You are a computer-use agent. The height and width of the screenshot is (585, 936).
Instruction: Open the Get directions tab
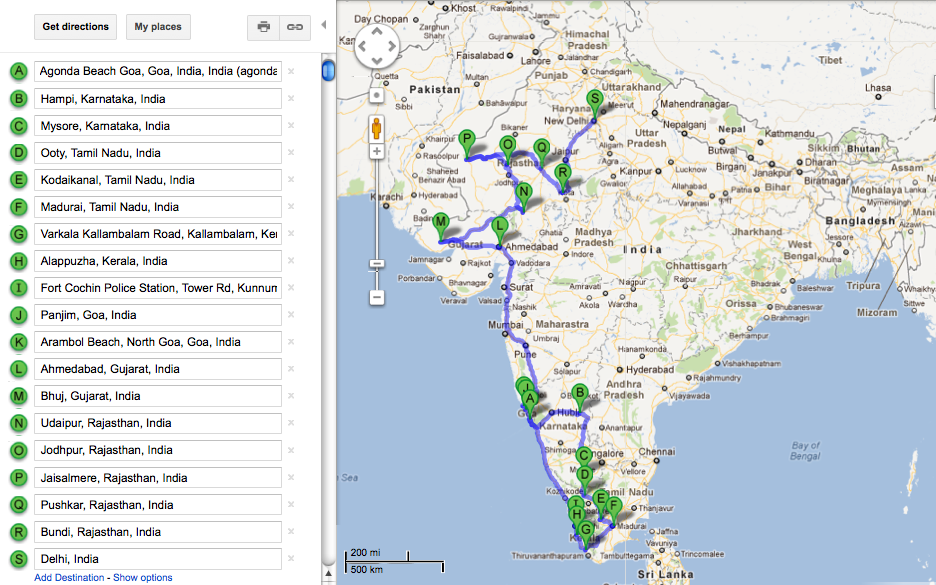(x=75, y=27)
